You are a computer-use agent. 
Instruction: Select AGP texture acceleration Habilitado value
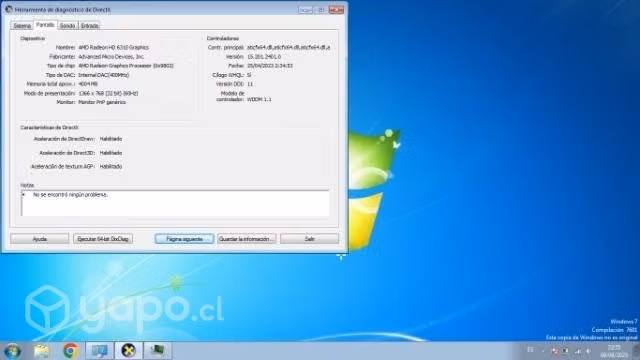(111, 167)
